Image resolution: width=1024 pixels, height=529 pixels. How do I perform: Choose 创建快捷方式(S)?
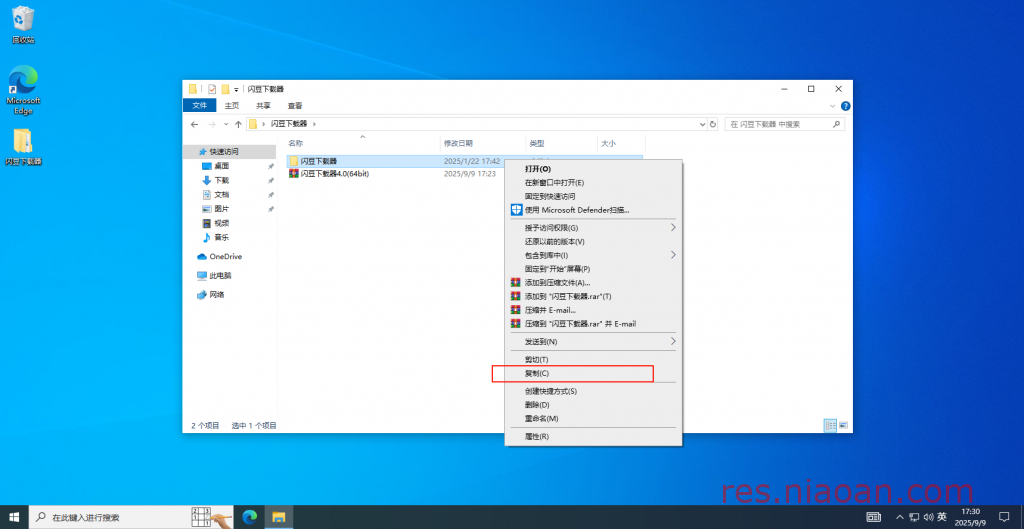(x=593, y=391)
